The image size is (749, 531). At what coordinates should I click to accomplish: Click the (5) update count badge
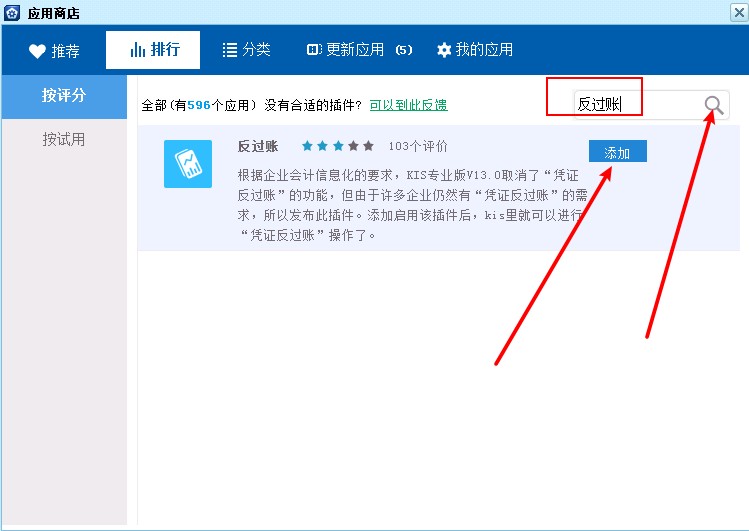click(x=403, y=50)
